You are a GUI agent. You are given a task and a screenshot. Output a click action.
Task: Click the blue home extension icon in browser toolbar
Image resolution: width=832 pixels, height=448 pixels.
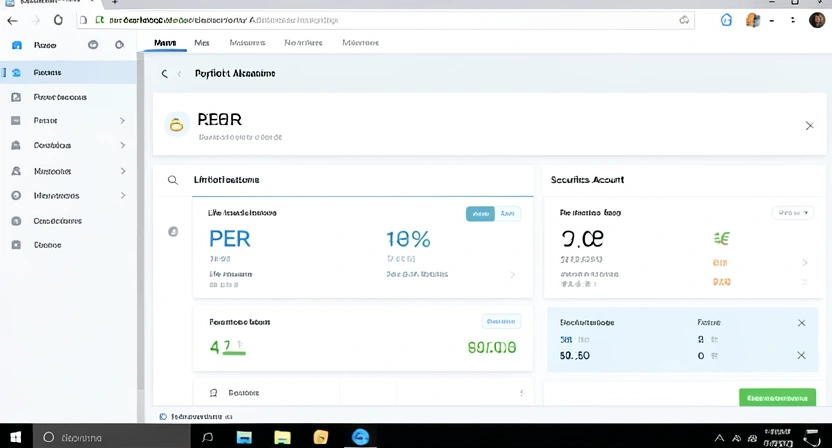point(727,20)
